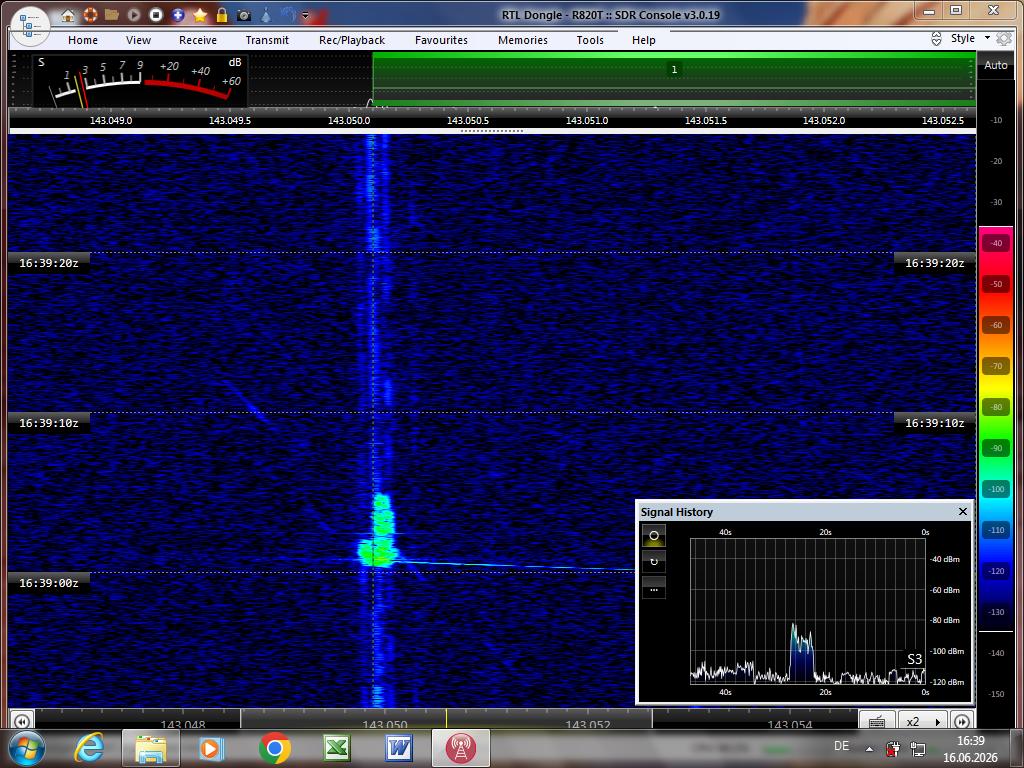Image resolution: width=1024 pixels, height=768 pixels.
Task: Click the scroll-left button of the frequency bar
Action: [22, 721]
